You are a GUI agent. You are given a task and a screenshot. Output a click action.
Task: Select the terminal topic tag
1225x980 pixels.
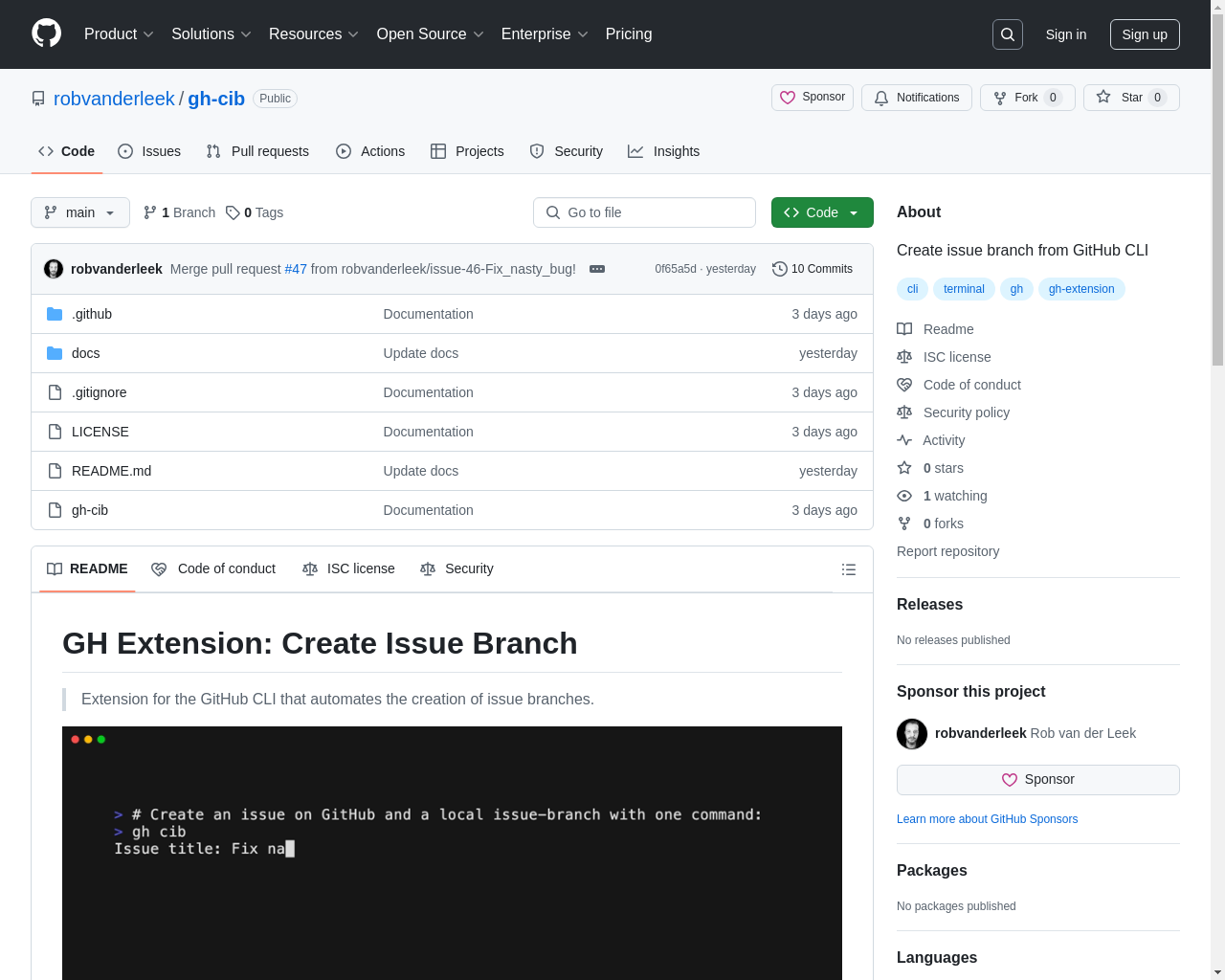(x=964, y=289)
